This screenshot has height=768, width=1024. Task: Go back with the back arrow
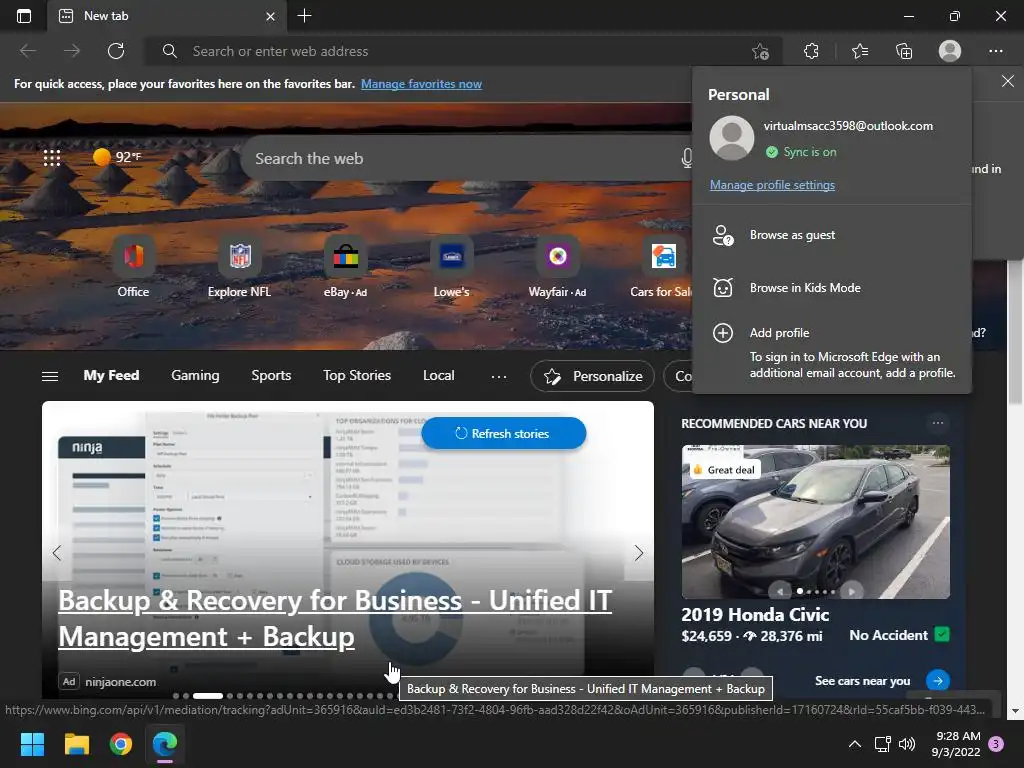(x=28, y=51)
